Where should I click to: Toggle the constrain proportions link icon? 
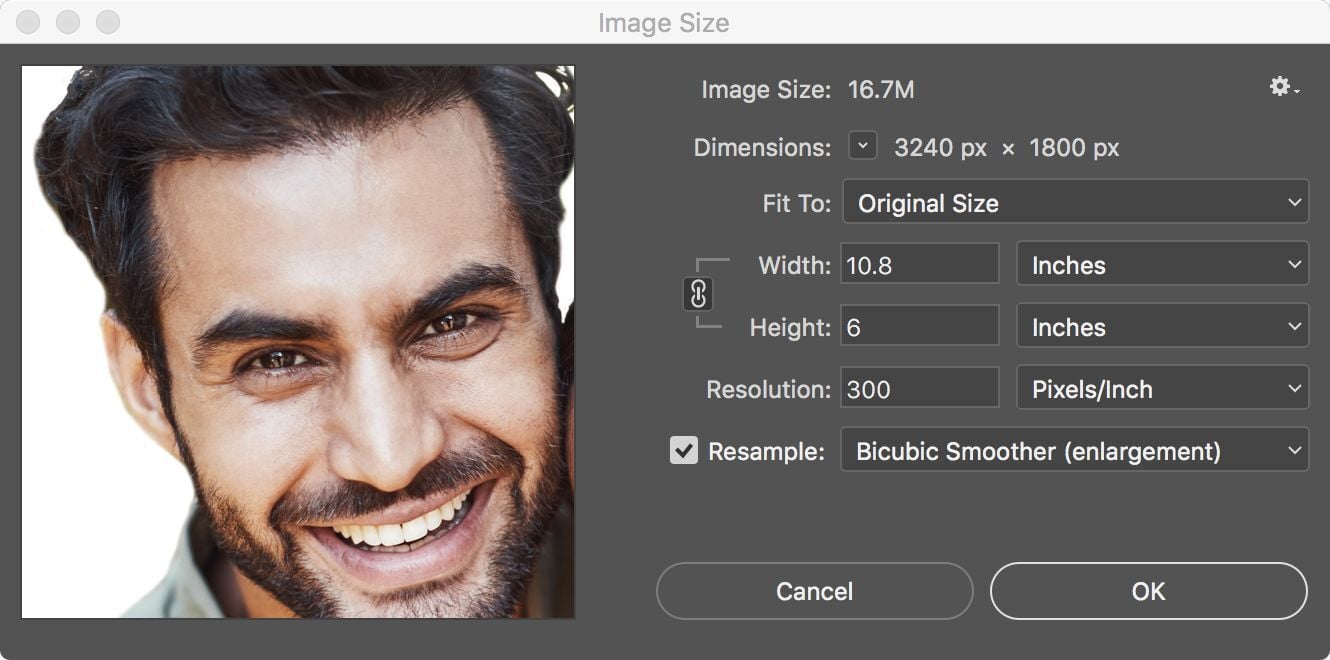click(x=699, y=294)
